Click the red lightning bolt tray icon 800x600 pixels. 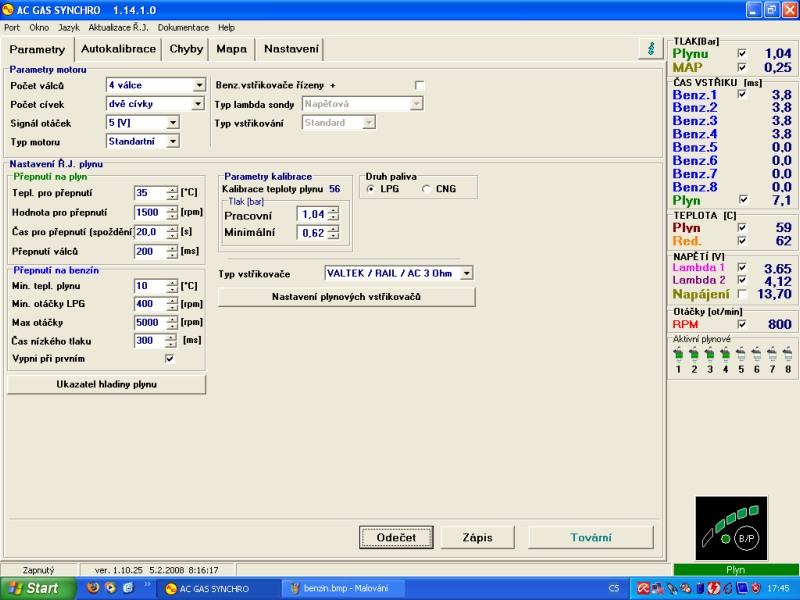713,588
